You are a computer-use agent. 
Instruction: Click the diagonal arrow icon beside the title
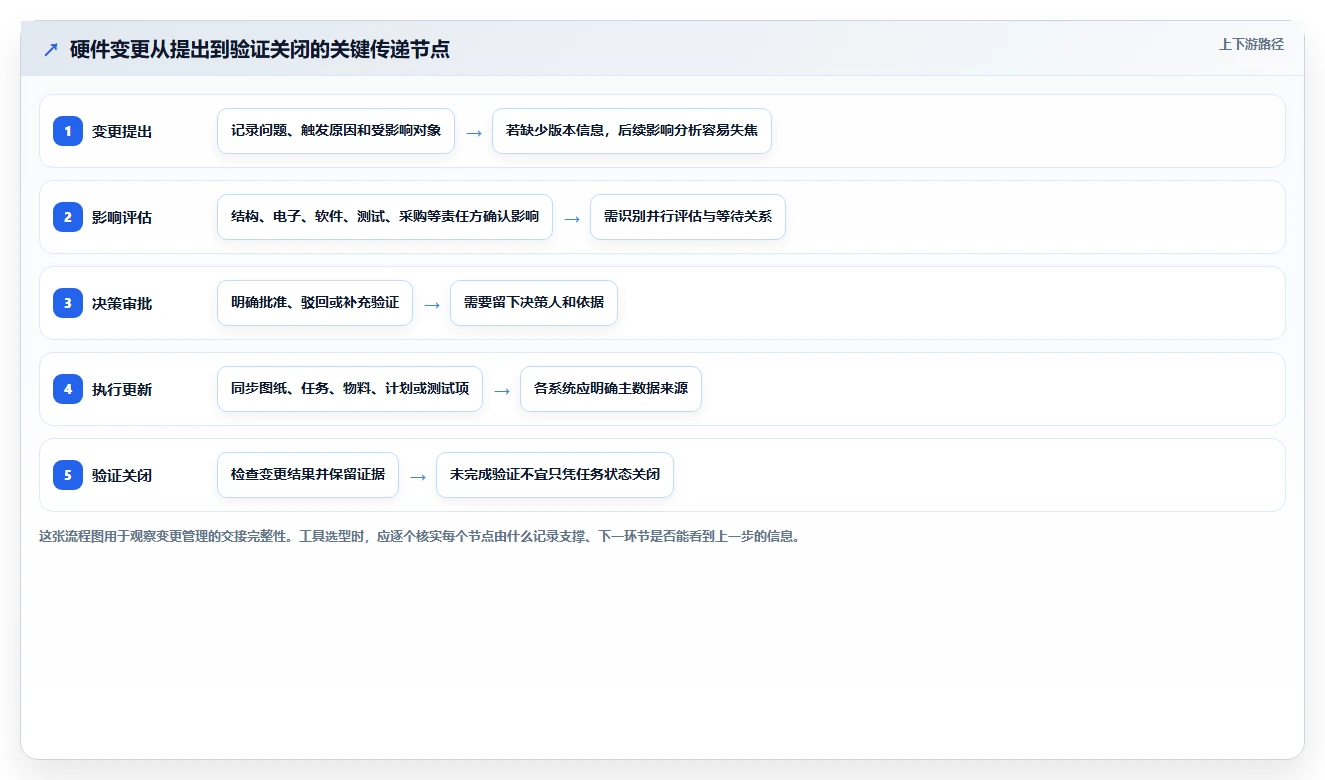click(51, 50)
